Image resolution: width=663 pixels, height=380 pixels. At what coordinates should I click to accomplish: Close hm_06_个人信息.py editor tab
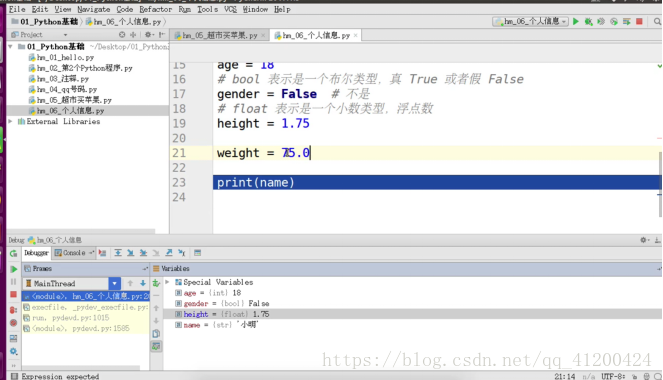[356, 36]
